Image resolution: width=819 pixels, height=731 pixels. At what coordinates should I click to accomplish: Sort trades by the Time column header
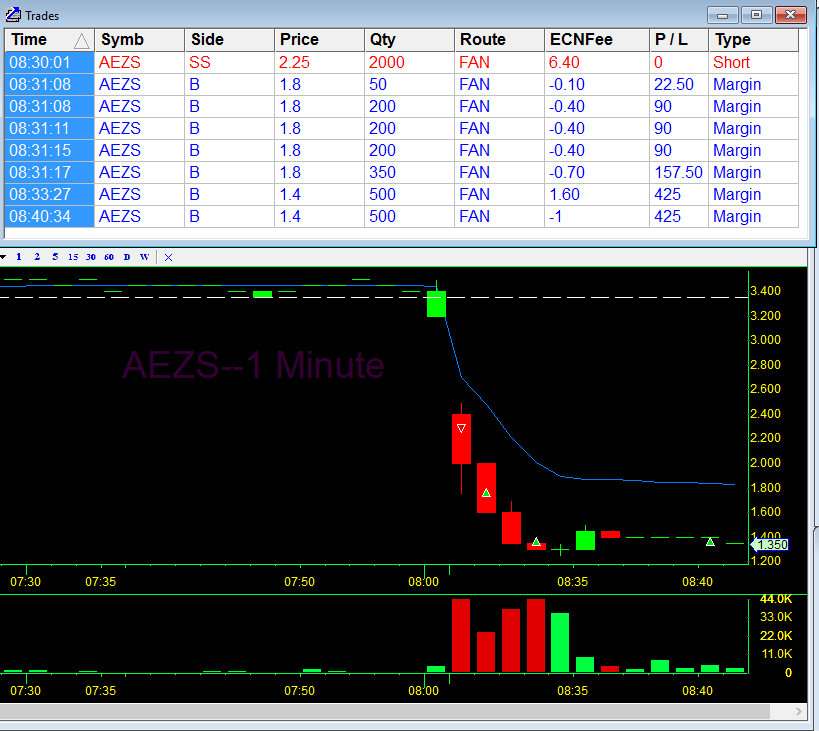click(50, 40)
